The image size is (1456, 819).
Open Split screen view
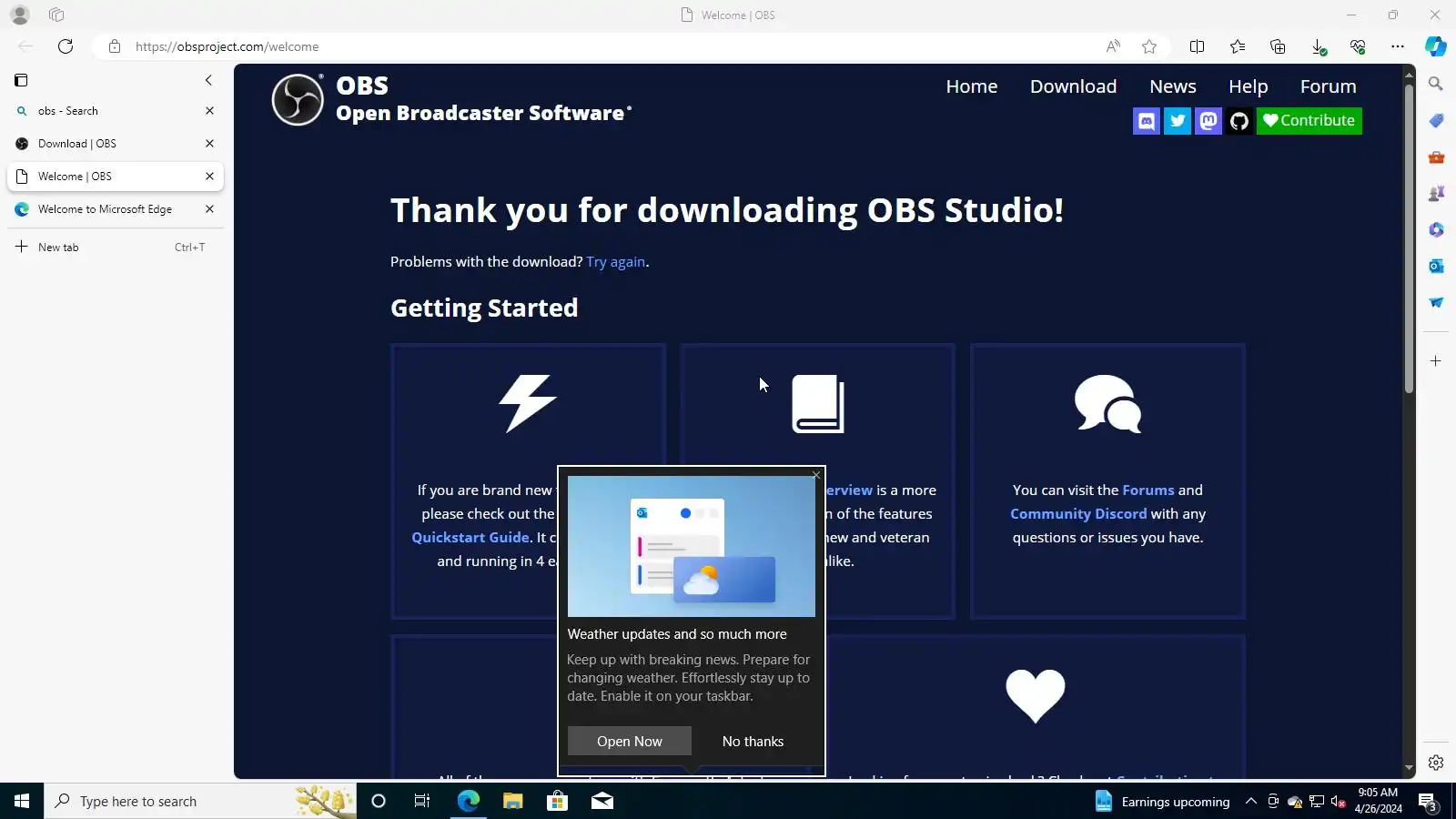(x=1198, y=46)
